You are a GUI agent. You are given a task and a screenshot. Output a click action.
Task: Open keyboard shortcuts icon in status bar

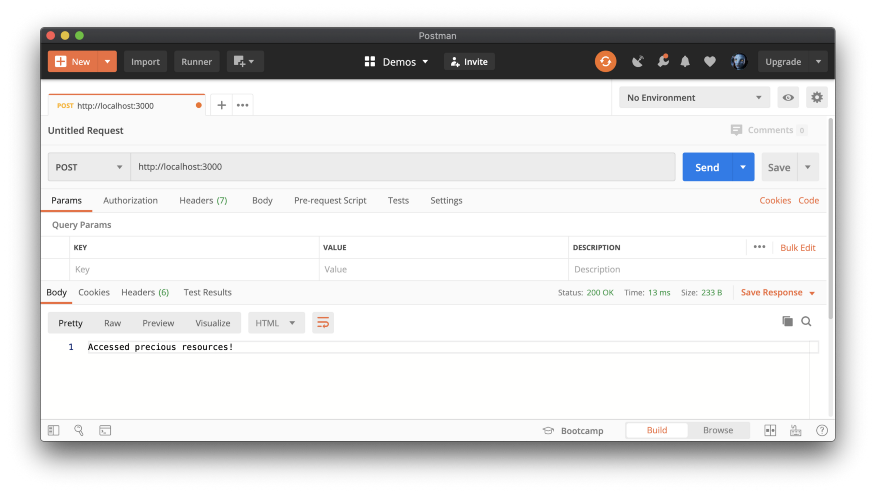pos(796,430)
